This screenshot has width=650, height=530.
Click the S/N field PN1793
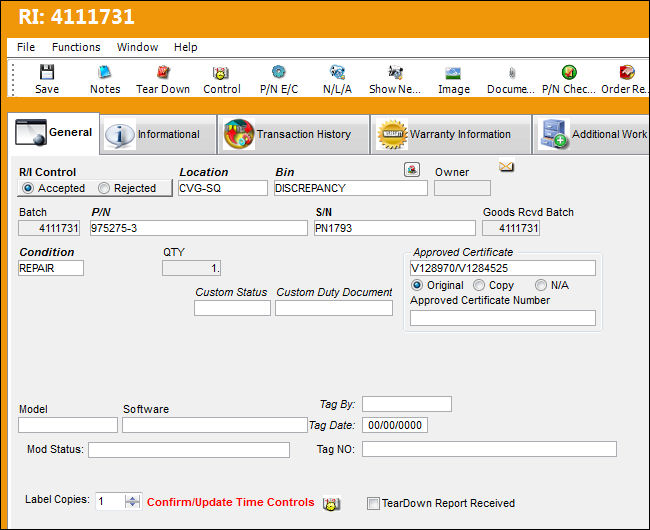point(395,228)
